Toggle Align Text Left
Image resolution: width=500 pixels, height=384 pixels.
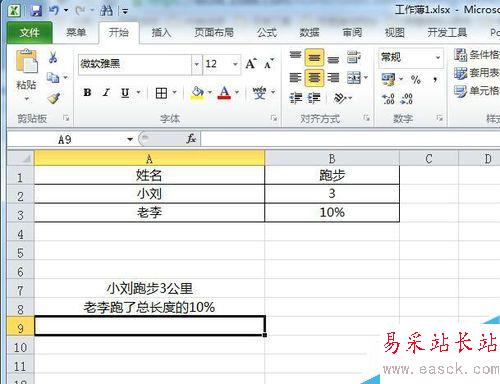pos(295,78)
